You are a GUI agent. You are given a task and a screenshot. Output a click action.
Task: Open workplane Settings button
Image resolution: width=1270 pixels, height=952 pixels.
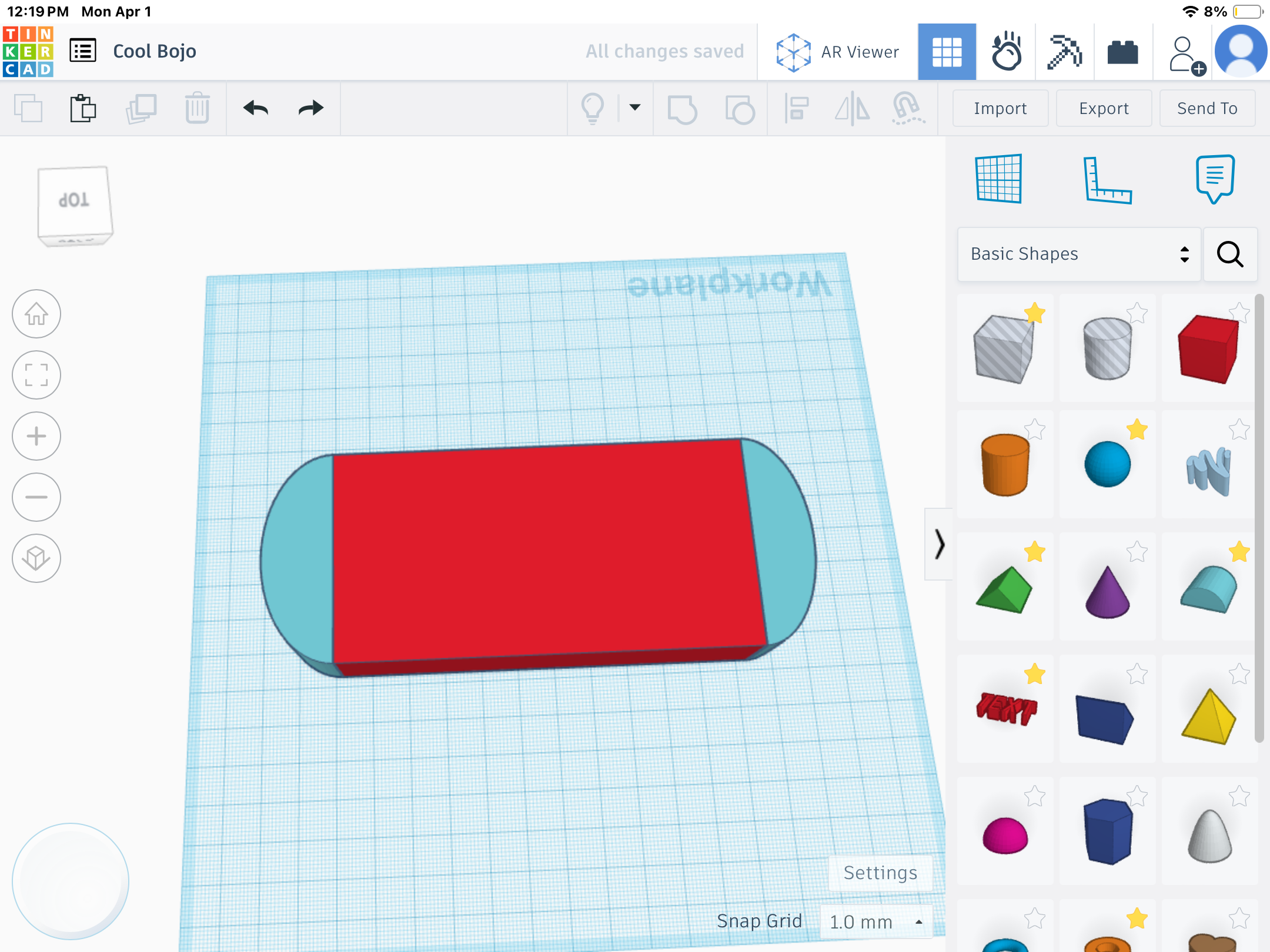(x=880, y=873)
